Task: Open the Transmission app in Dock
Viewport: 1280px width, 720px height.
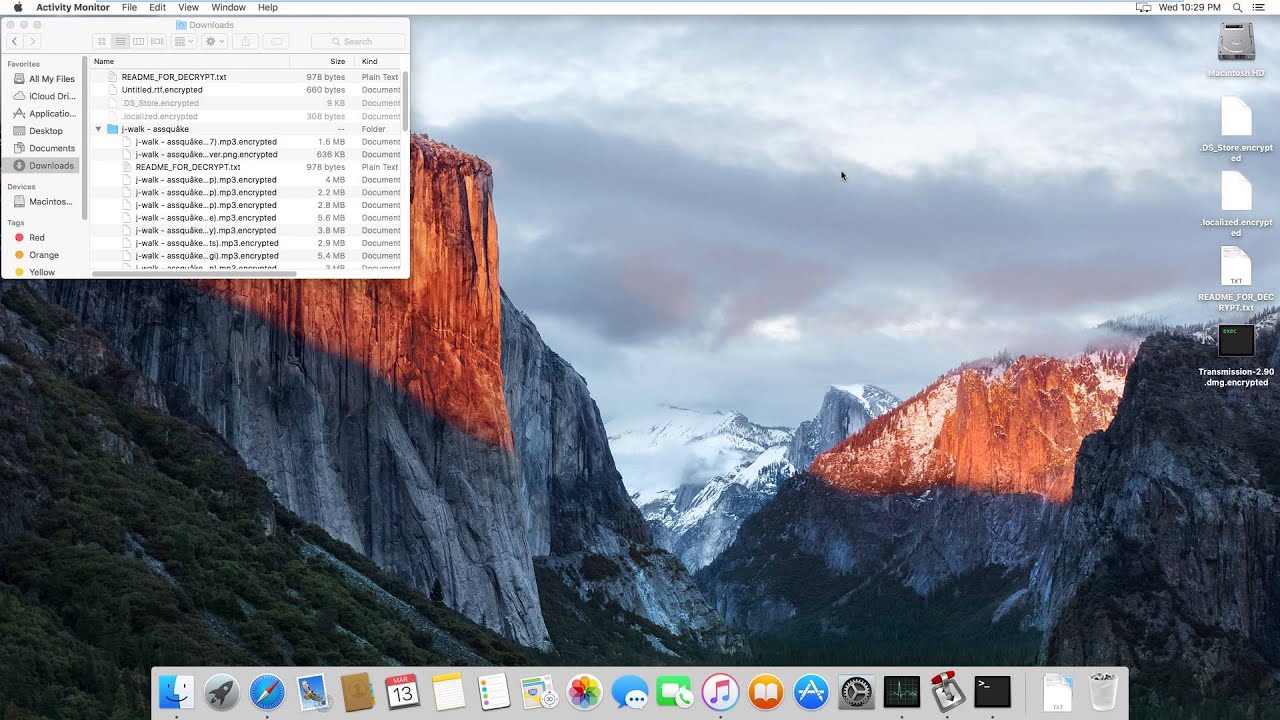Action: coord(947,691)
